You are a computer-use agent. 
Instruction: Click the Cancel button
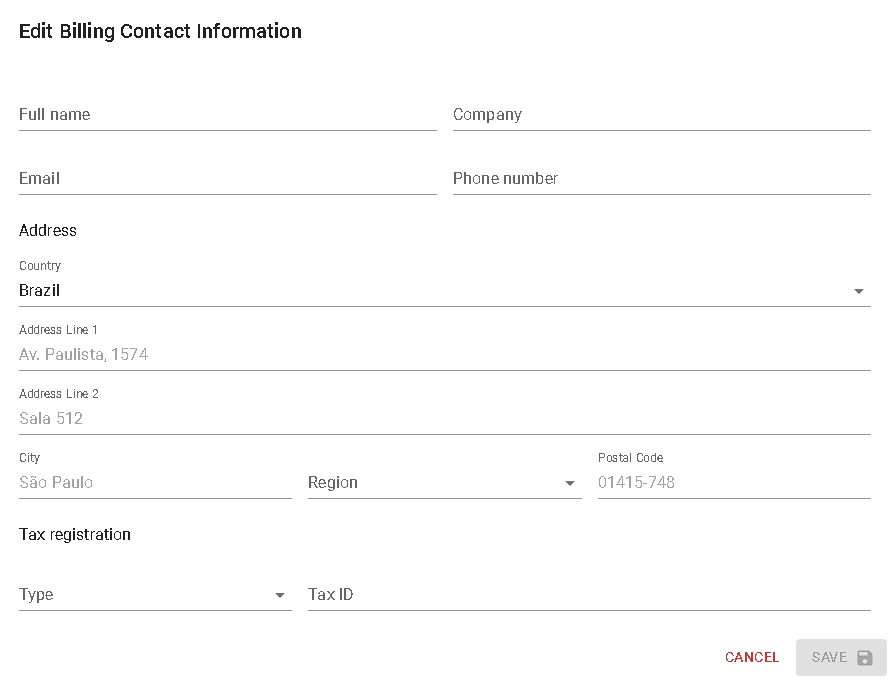click(751, 657)
